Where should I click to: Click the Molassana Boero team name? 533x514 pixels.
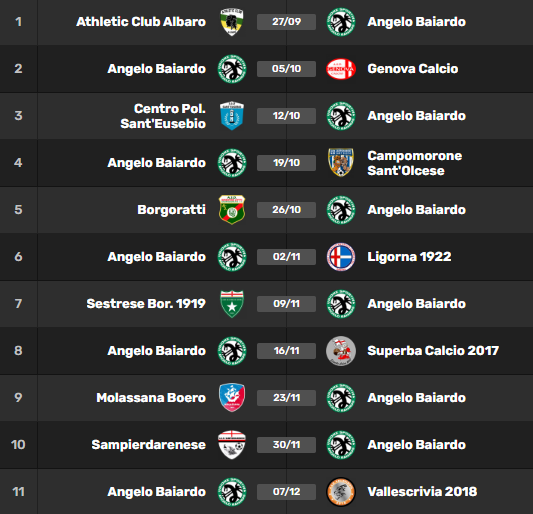click(x=151, y=398)
